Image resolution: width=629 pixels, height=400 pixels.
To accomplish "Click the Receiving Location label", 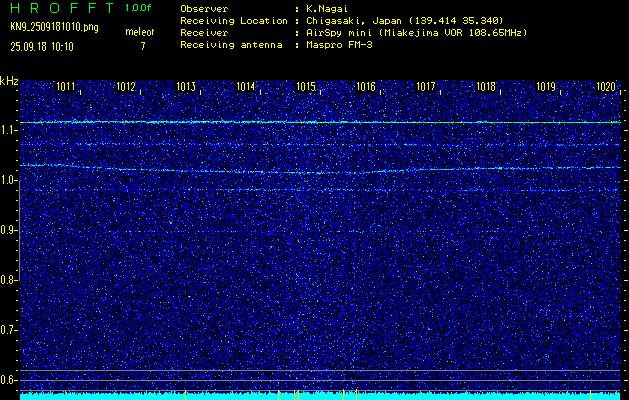I will [234, 21].
